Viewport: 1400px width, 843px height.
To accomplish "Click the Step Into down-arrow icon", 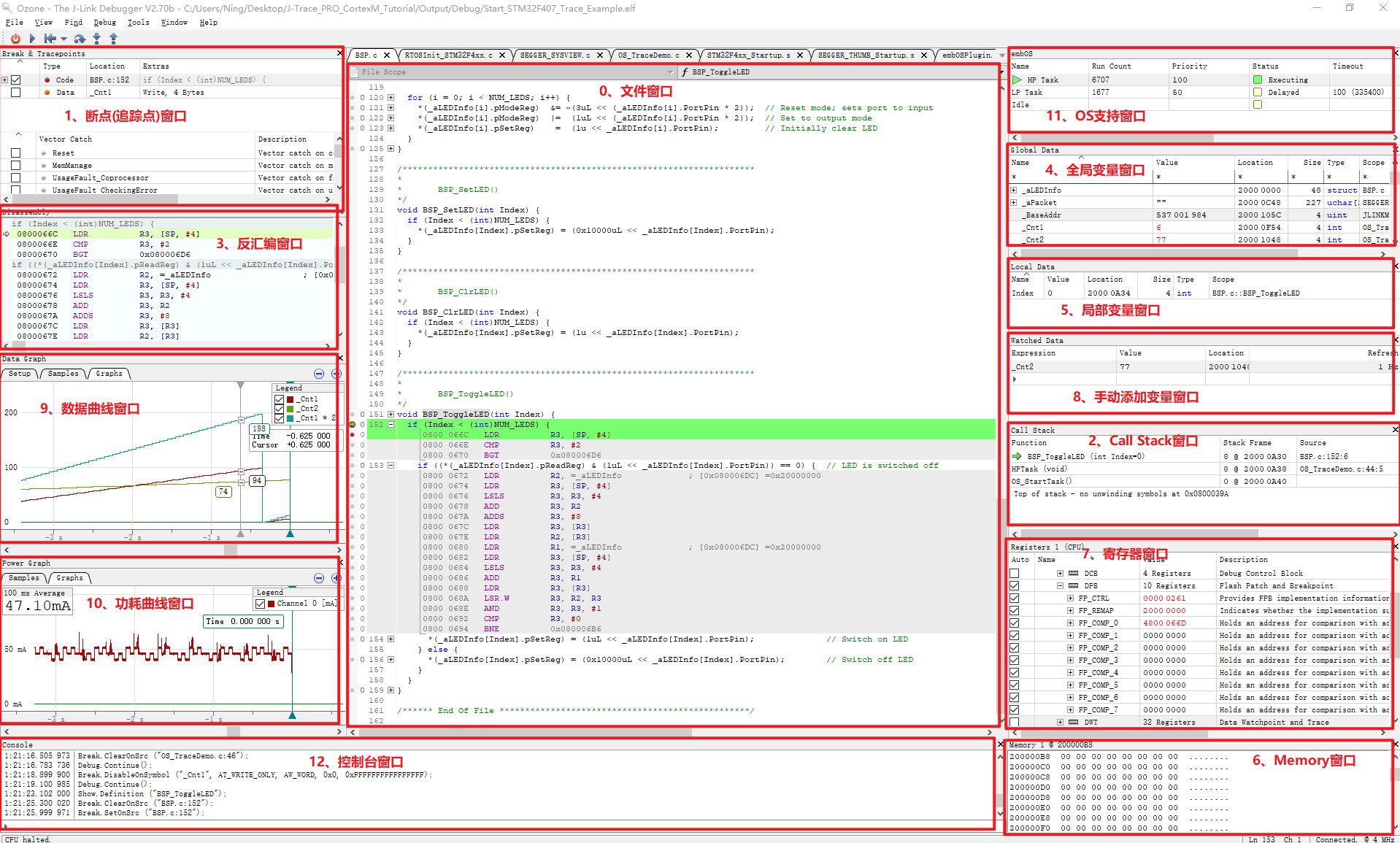I will pos(96,39).
